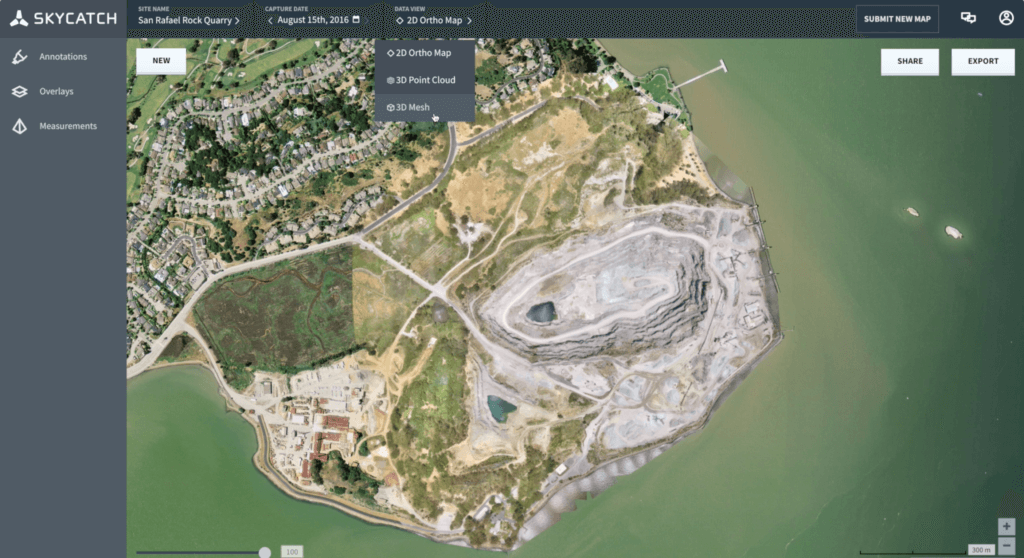Click the New button
1024x558 pixels.
[161, 61]
